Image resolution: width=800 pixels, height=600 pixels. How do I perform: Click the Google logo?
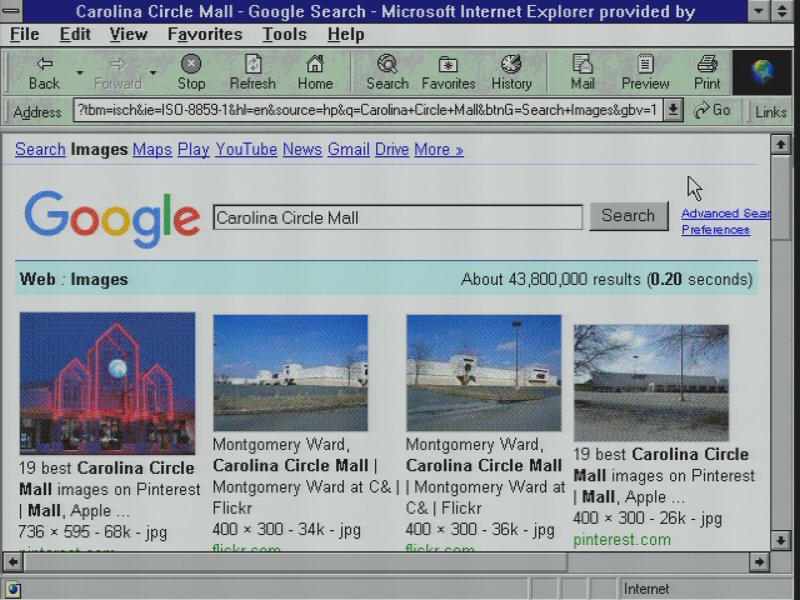[112, 219]
